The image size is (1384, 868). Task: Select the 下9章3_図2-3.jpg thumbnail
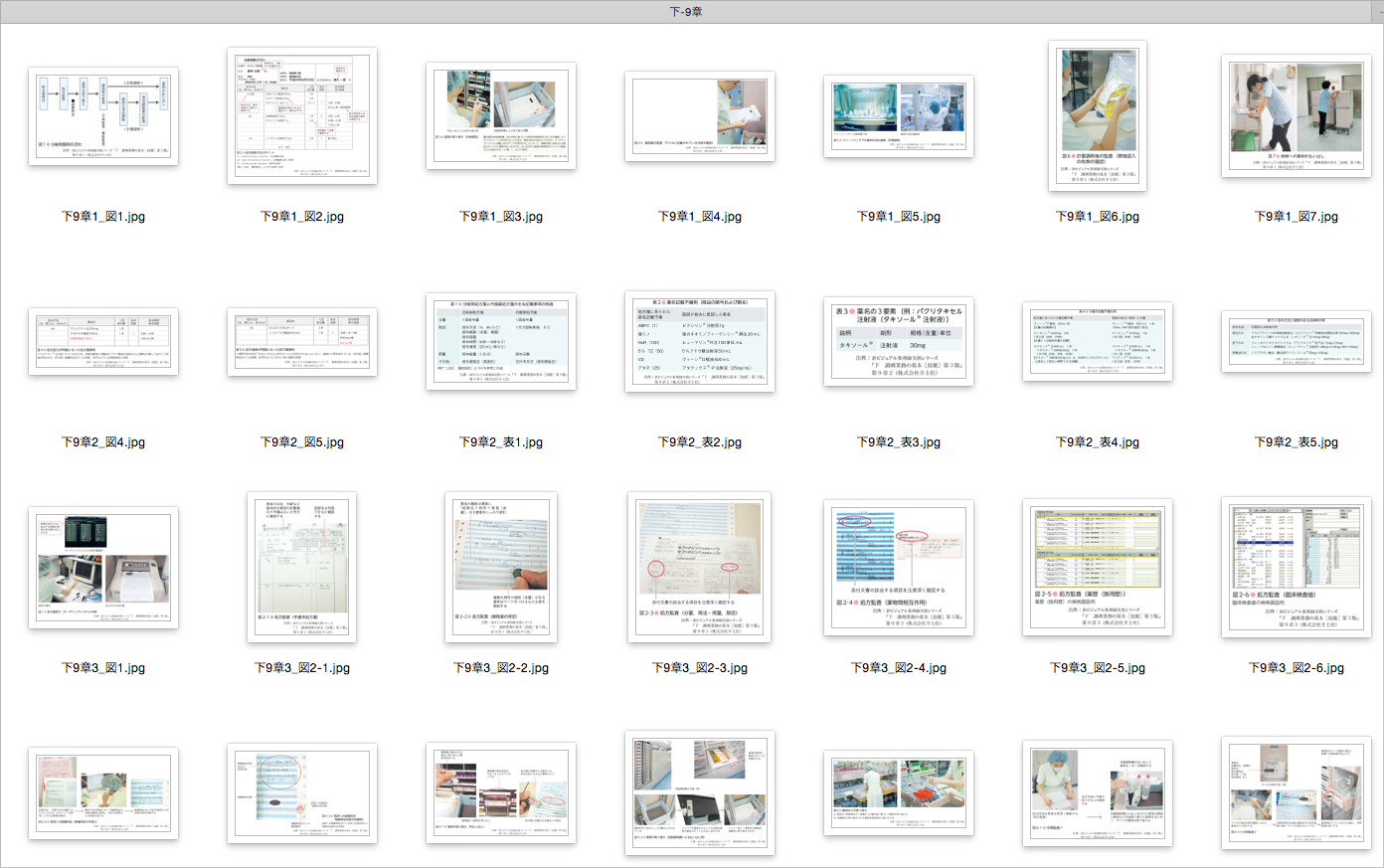pyautogui.click(x=700, y=568)
